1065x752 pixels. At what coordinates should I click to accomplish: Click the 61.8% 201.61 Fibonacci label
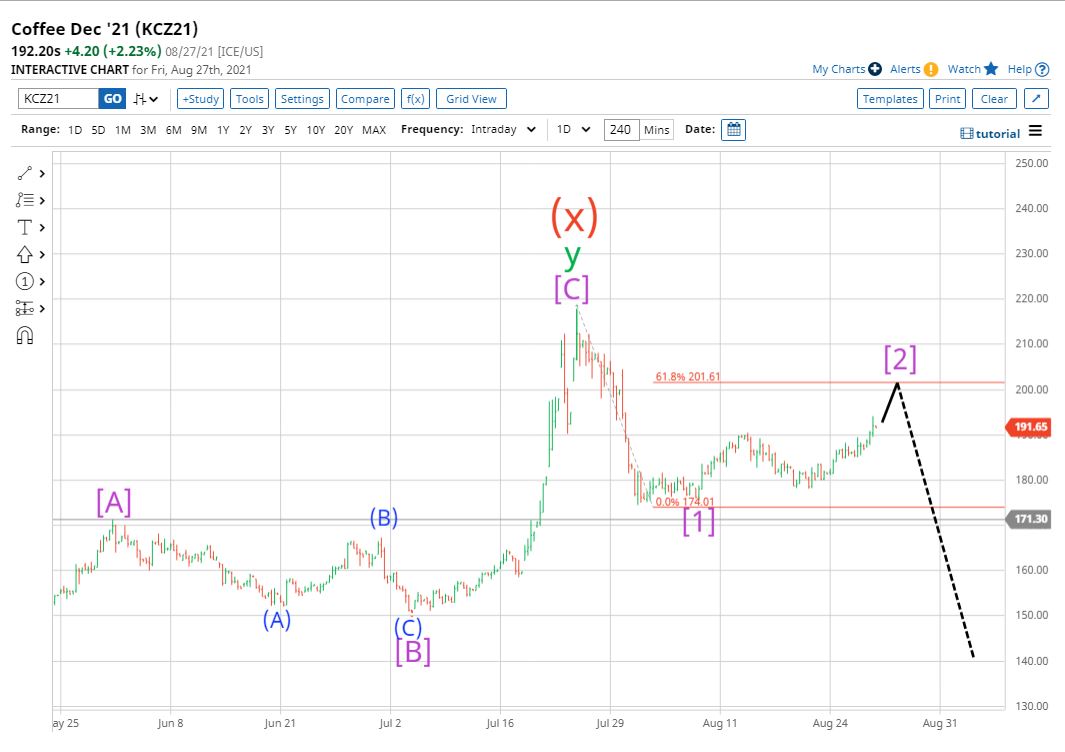(x=687, y=376)
